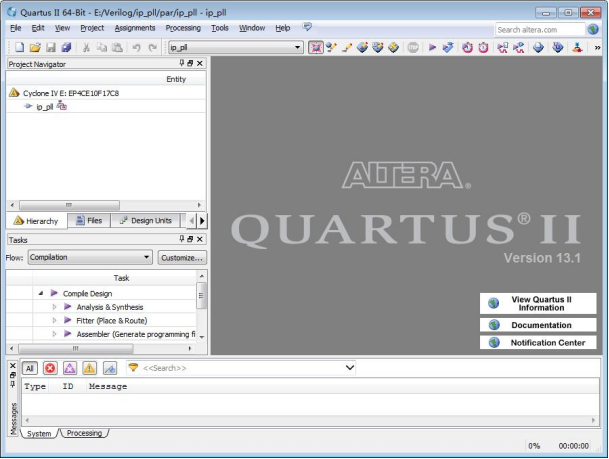Toggle warning messages filter triangle

point(89,368)
